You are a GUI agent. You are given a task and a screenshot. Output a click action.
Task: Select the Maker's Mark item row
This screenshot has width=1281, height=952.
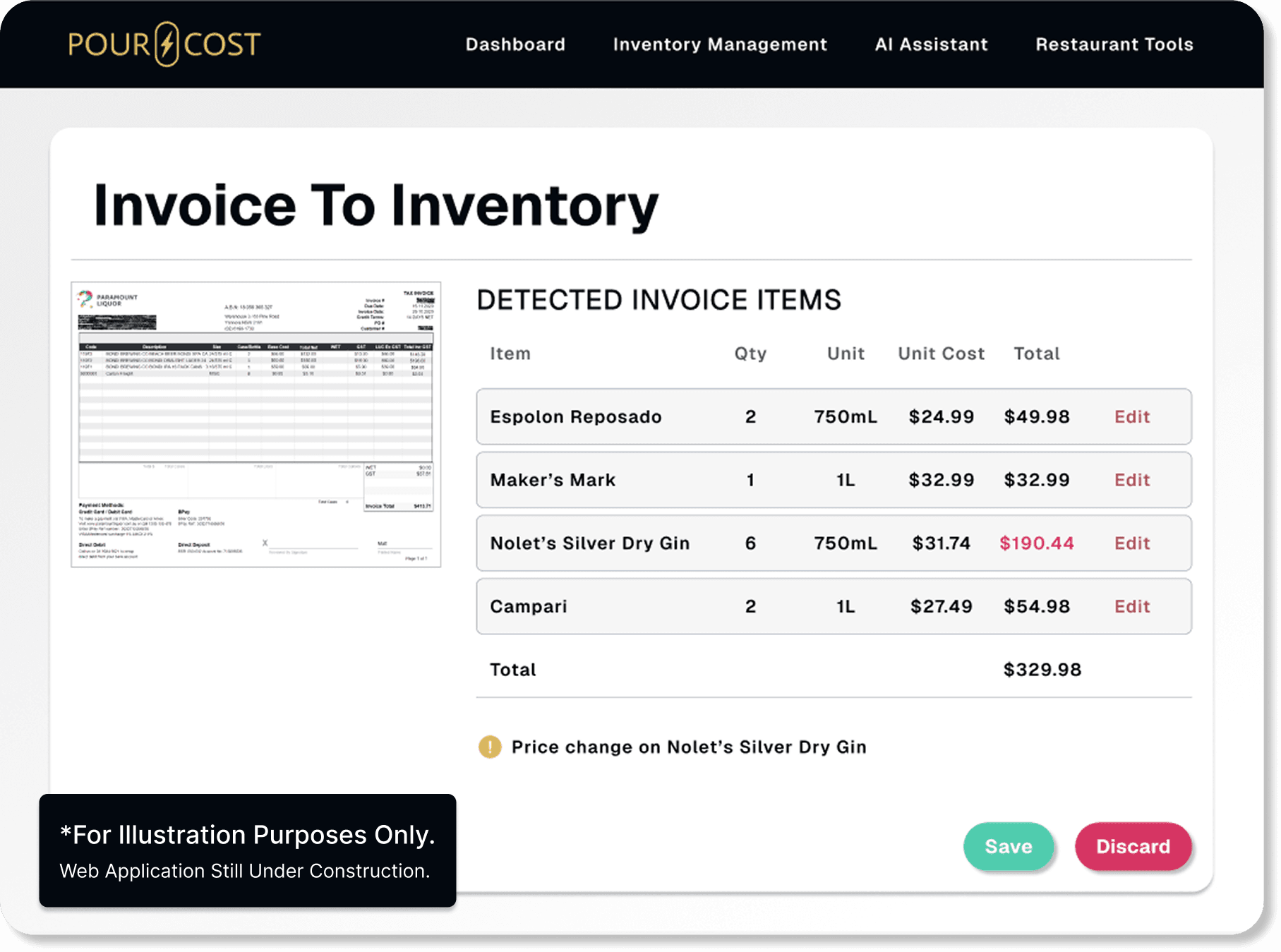tap(776, 480)
